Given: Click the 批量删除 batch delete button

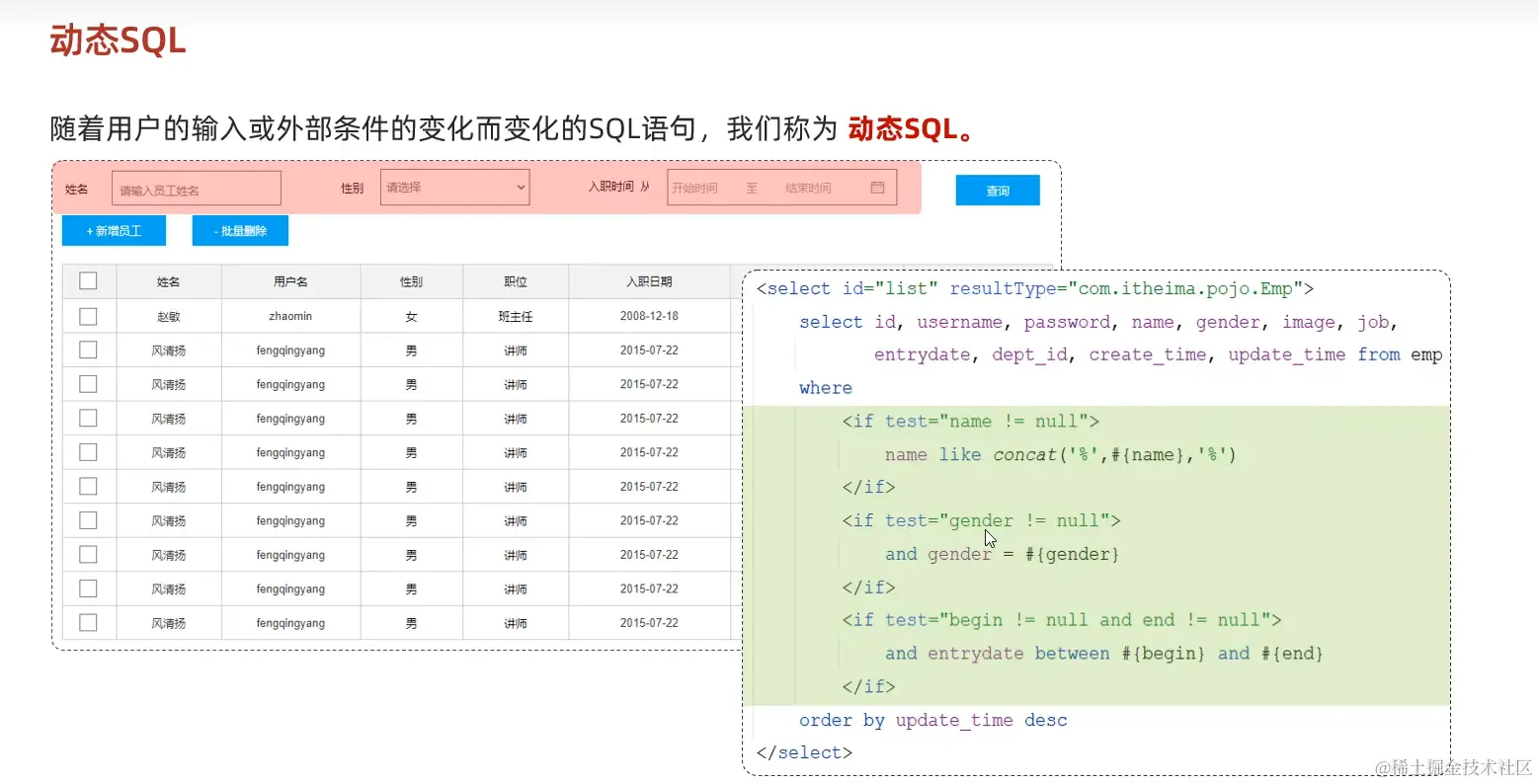Looking at the screenshot, I should [x=240, y=231].
